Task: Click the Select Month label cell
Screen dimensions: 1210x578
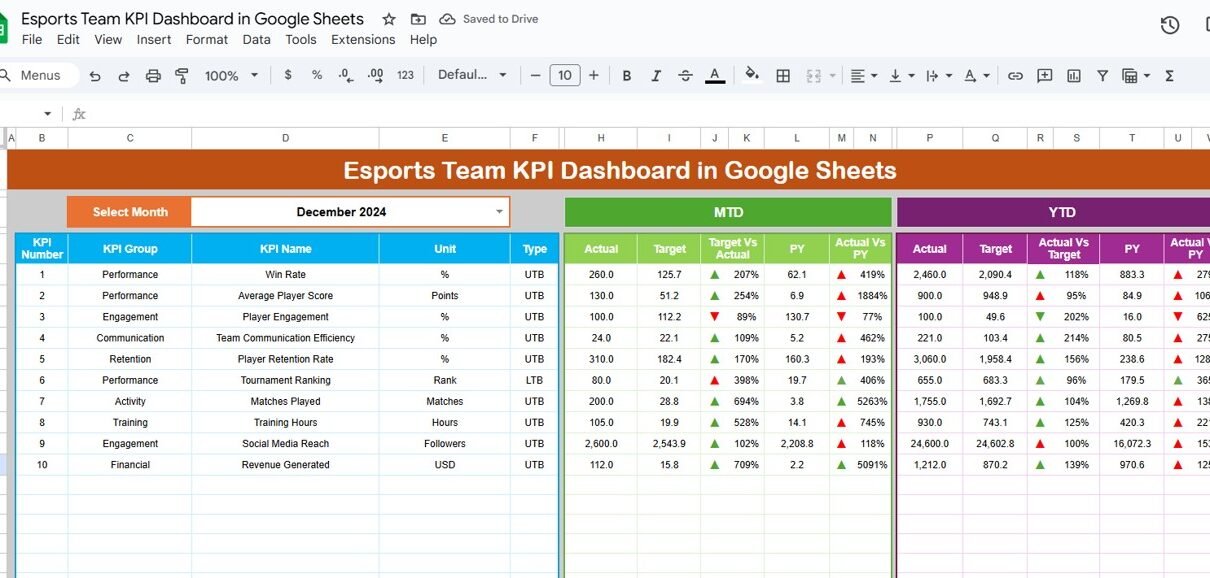Action: point(130,212)
